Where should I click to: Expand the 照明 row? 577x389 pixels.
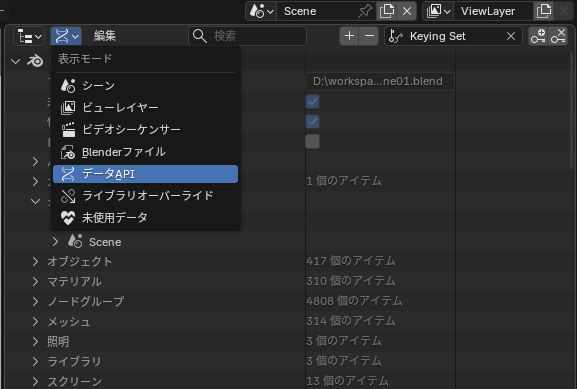coord(35,342)
